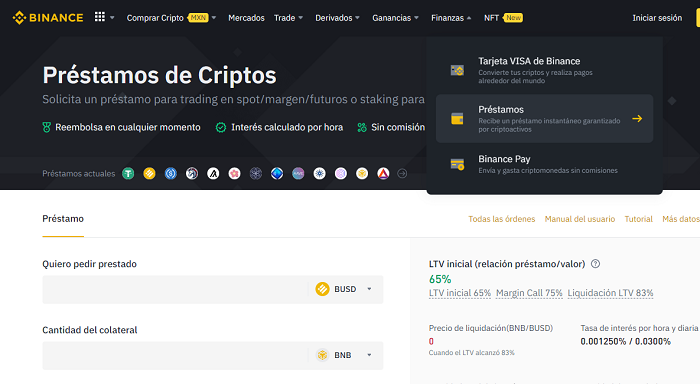Click the New badge beside NFT

pos(513,18)
